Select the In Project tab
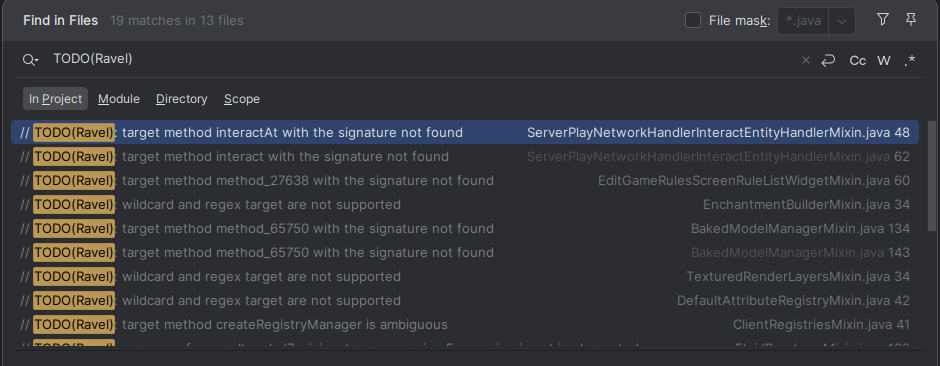Image resolution: width=940 pixels, height=366 pixels. 55,99
